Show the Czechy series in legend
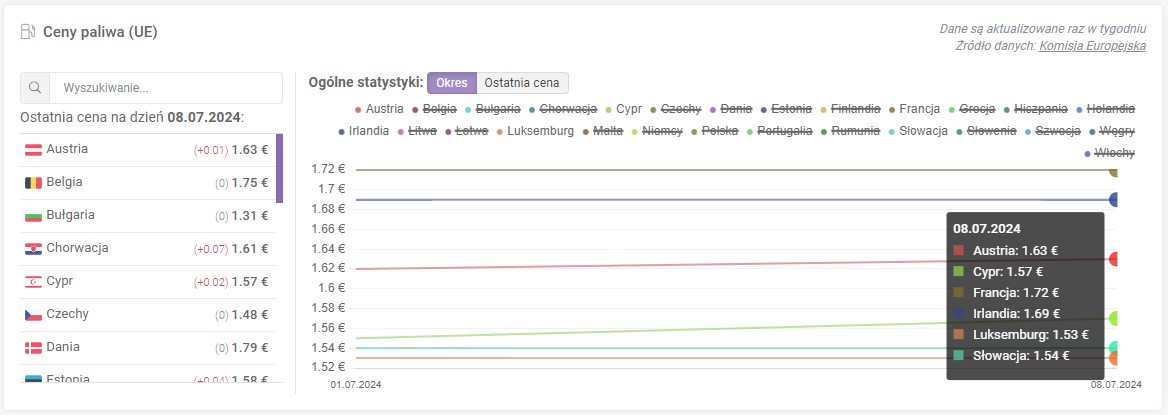 [675, 109]
